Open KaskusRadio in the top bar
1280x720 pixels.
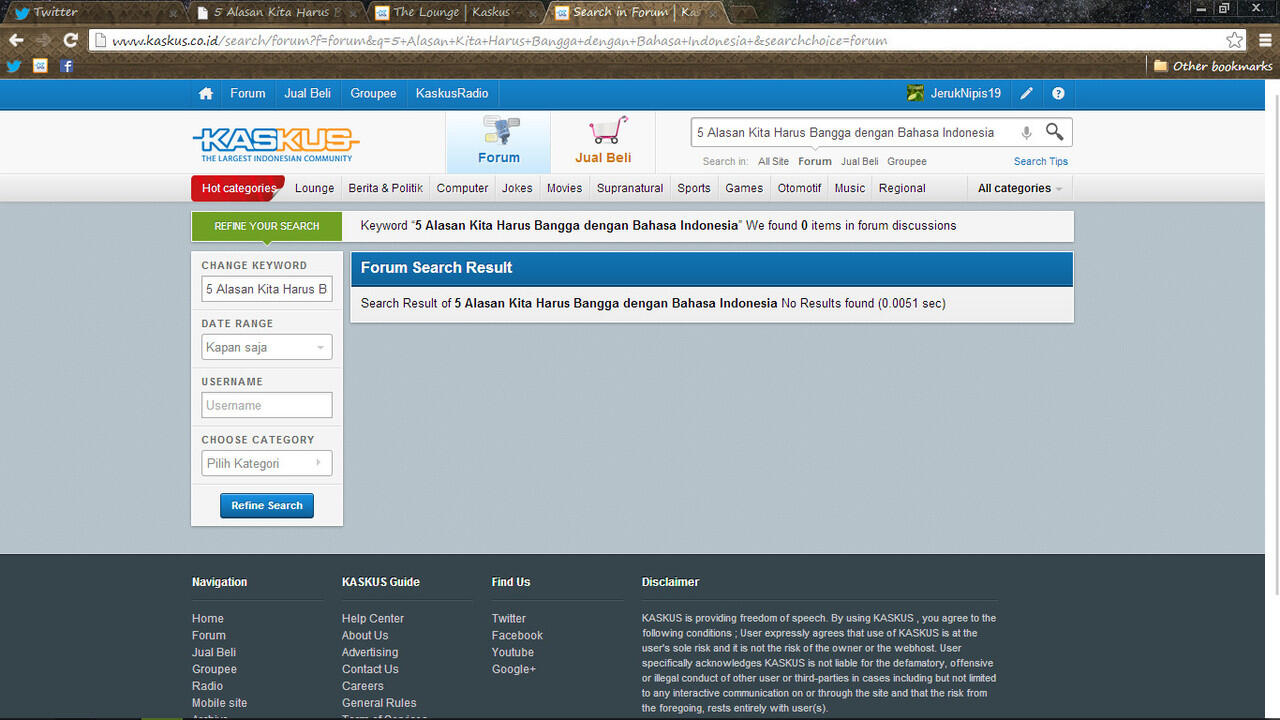click(452, 93)
